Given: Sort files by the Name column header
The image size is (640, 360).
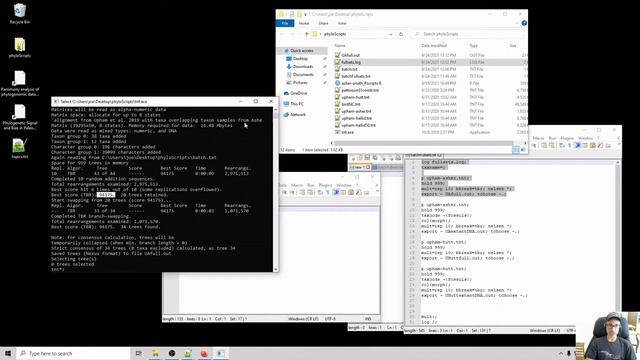Looking at the screenshot, I should click(x=340, y=45).
